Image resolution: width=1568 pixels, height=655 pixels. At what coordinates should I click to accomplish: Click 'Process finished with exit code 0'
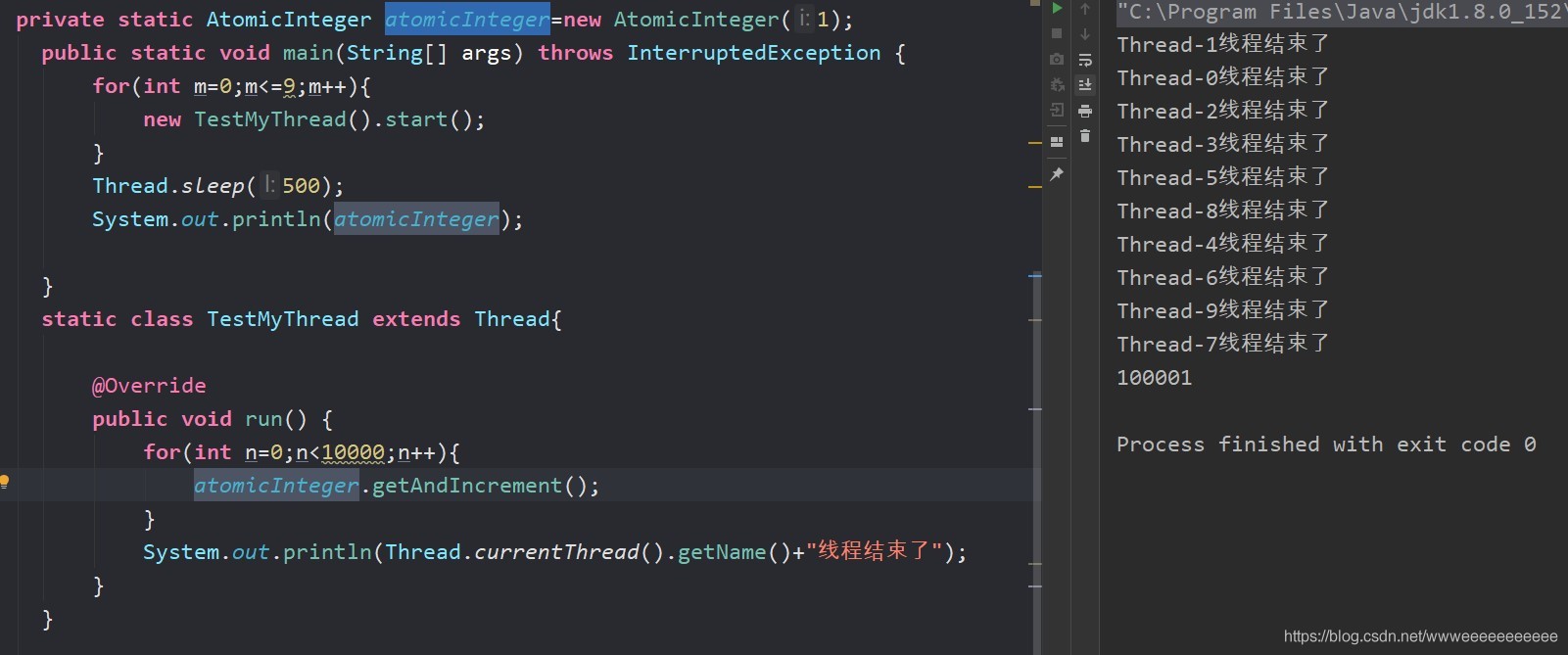click(1326, 444)
